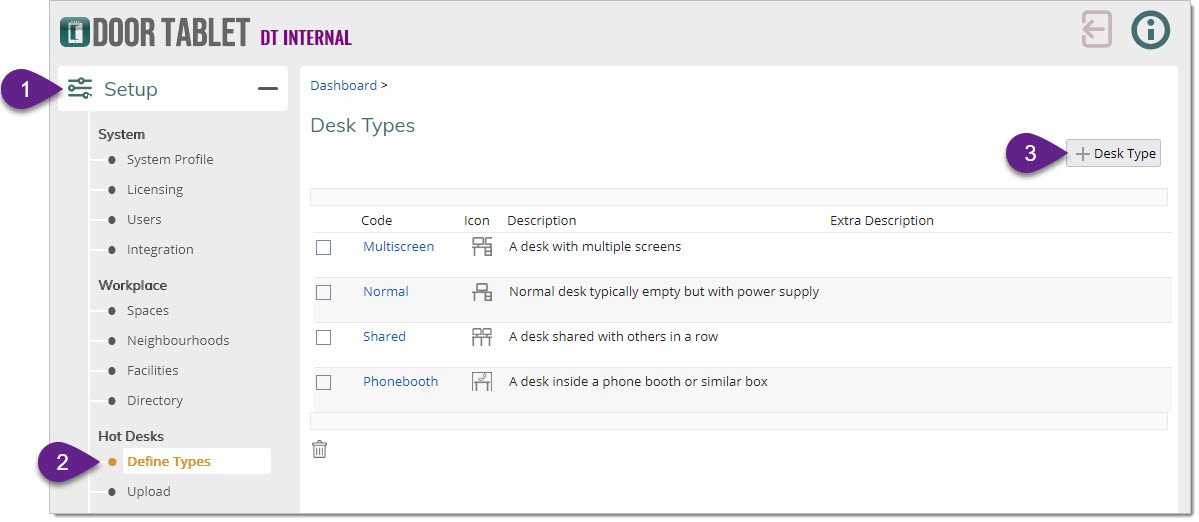Go to Neighbourhoods menu item
Viewport: 1199px width, 522px height.
[177, 341]
